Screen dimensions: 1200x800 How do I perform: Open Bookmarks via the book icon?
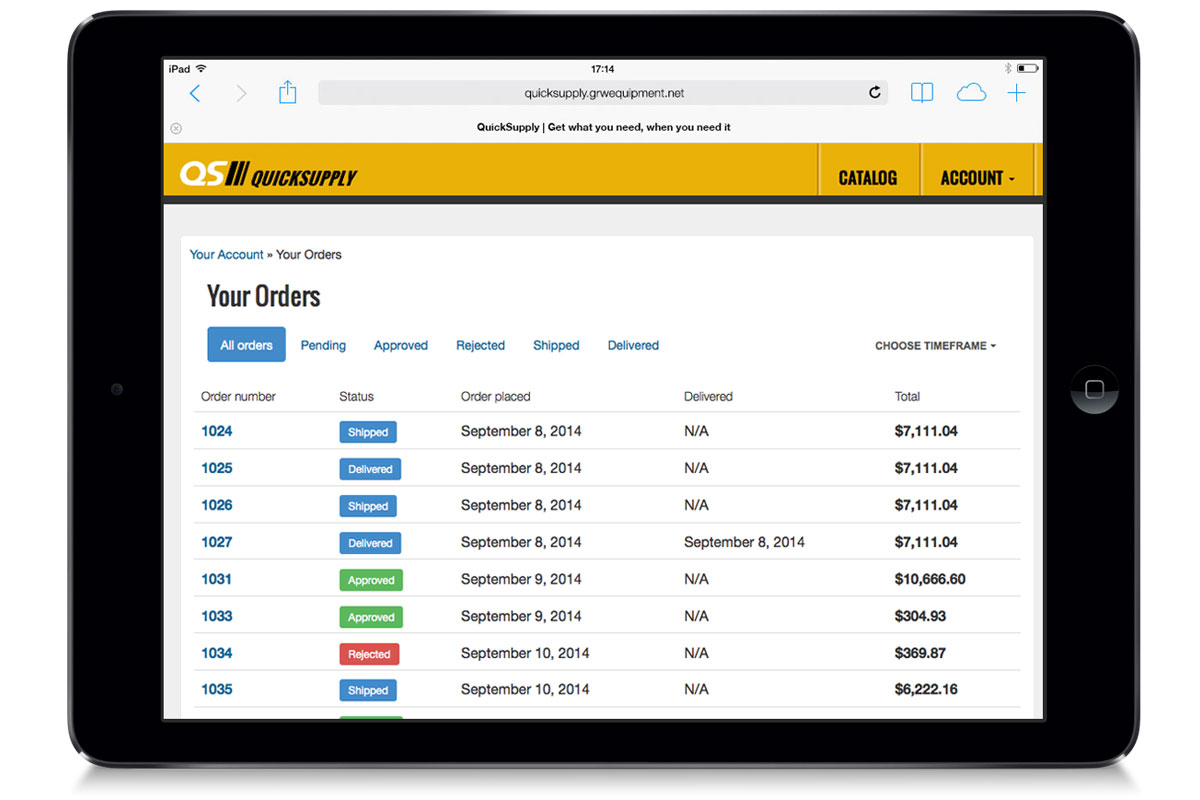(x=921, y=92)
